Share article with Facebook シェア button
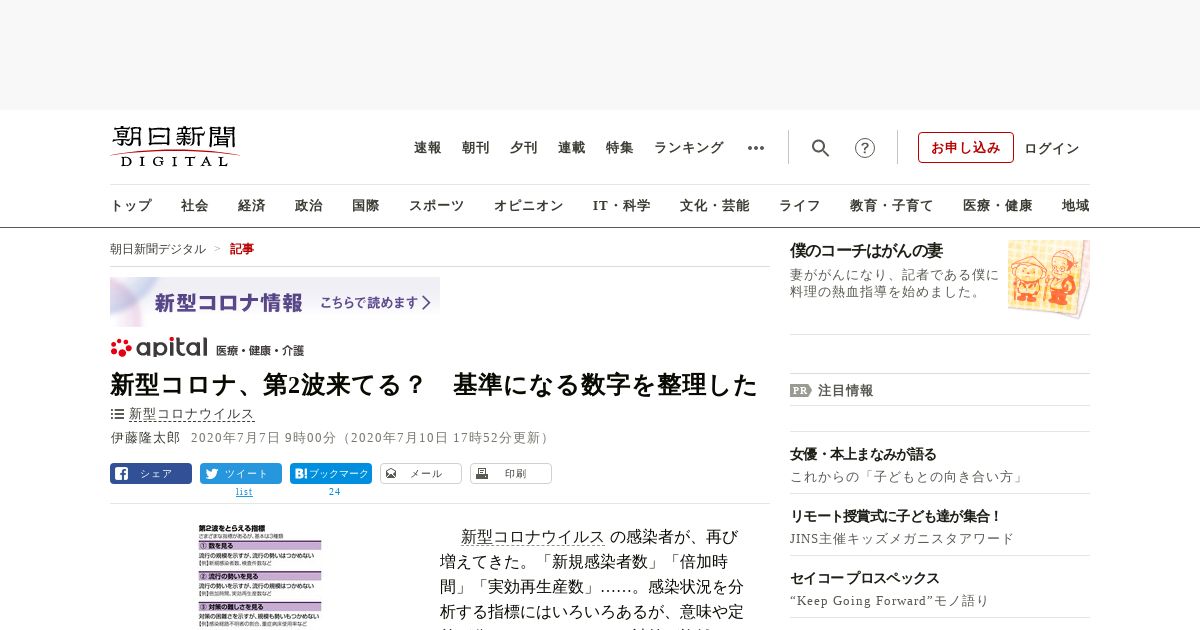 pyautogui.click(x=151, y=474)
